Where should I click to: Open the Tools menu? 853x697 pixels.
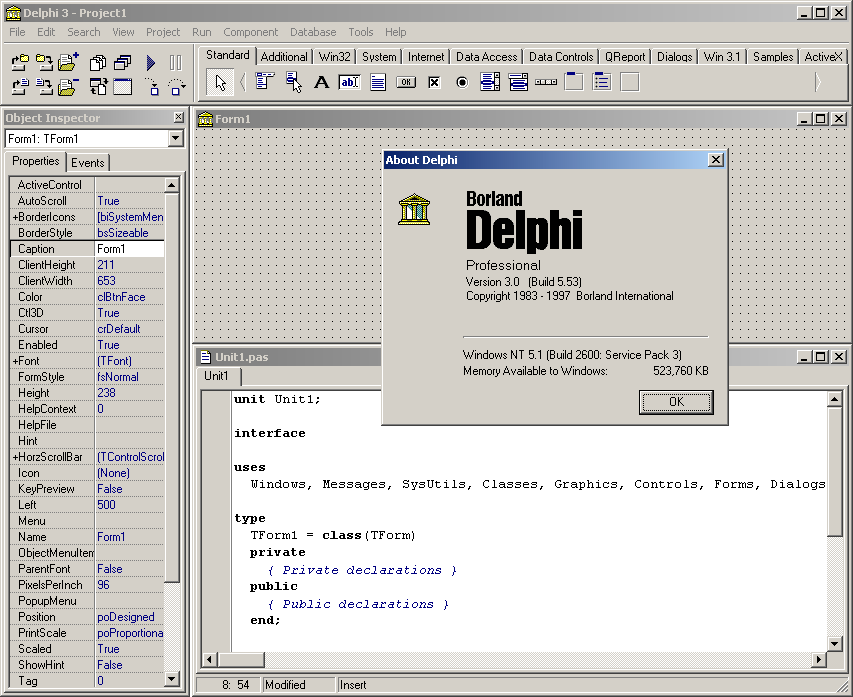click(361, 32)
